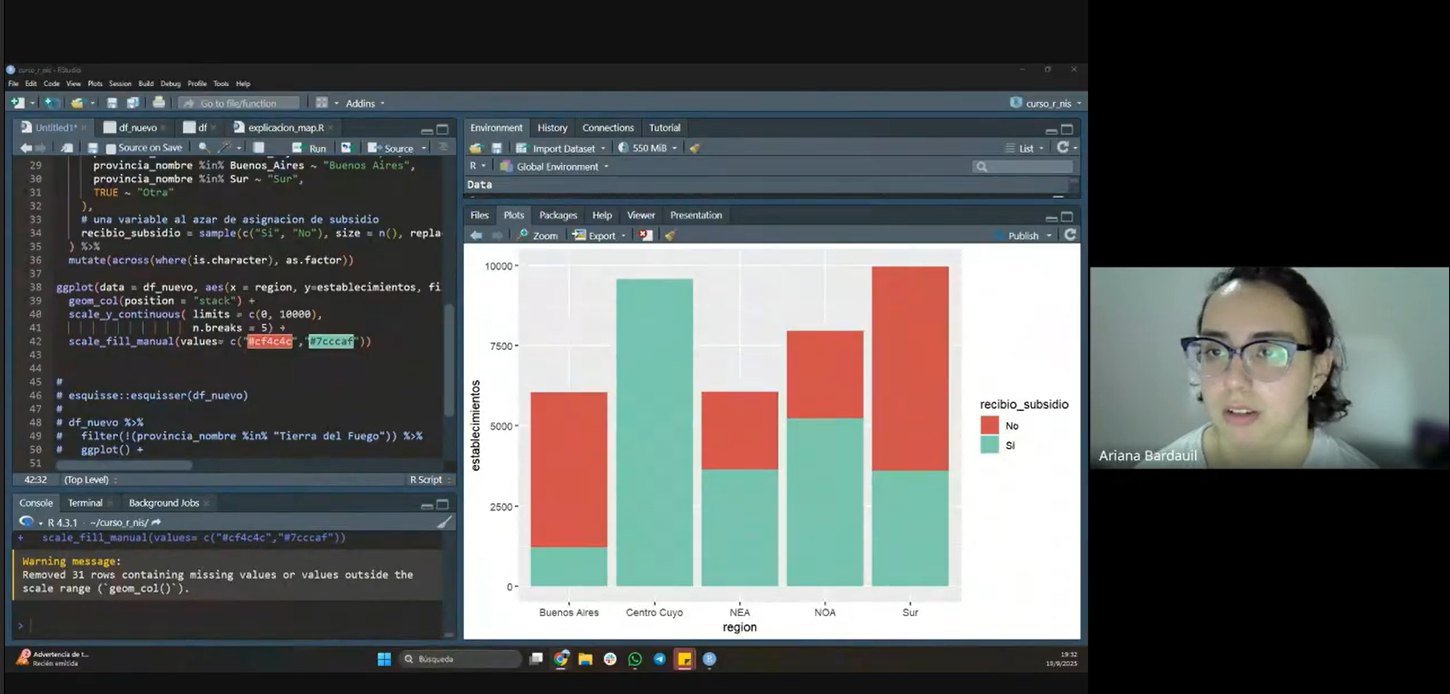Click the #cf4c4c color highlight in code

[270, 342]
